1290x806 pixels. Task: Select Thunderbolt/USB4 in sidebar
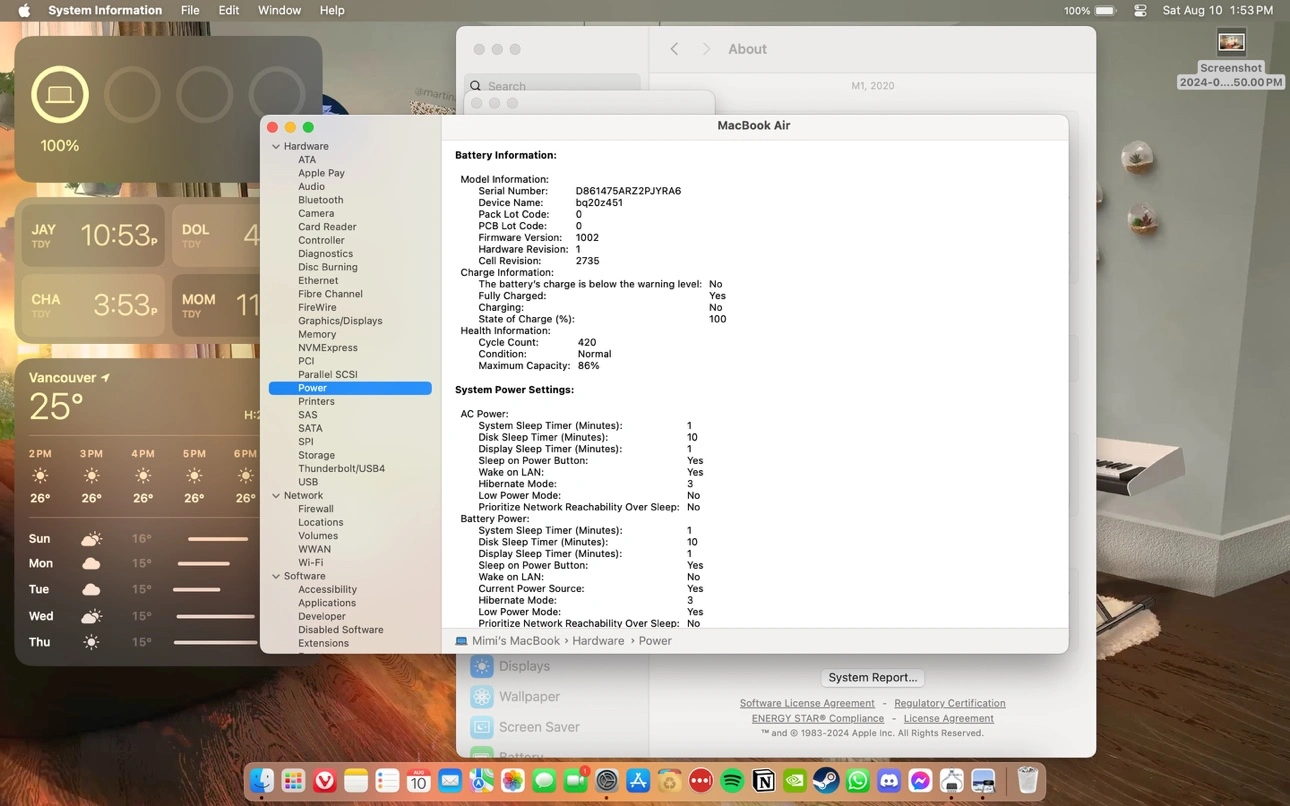(341, 468)
